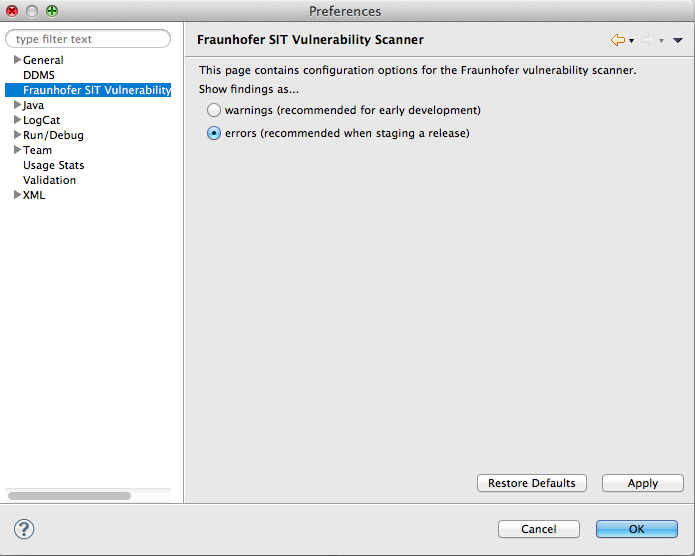Open the Usage Stats preference page
Screen dimensions: 695x556
[53, 165]
